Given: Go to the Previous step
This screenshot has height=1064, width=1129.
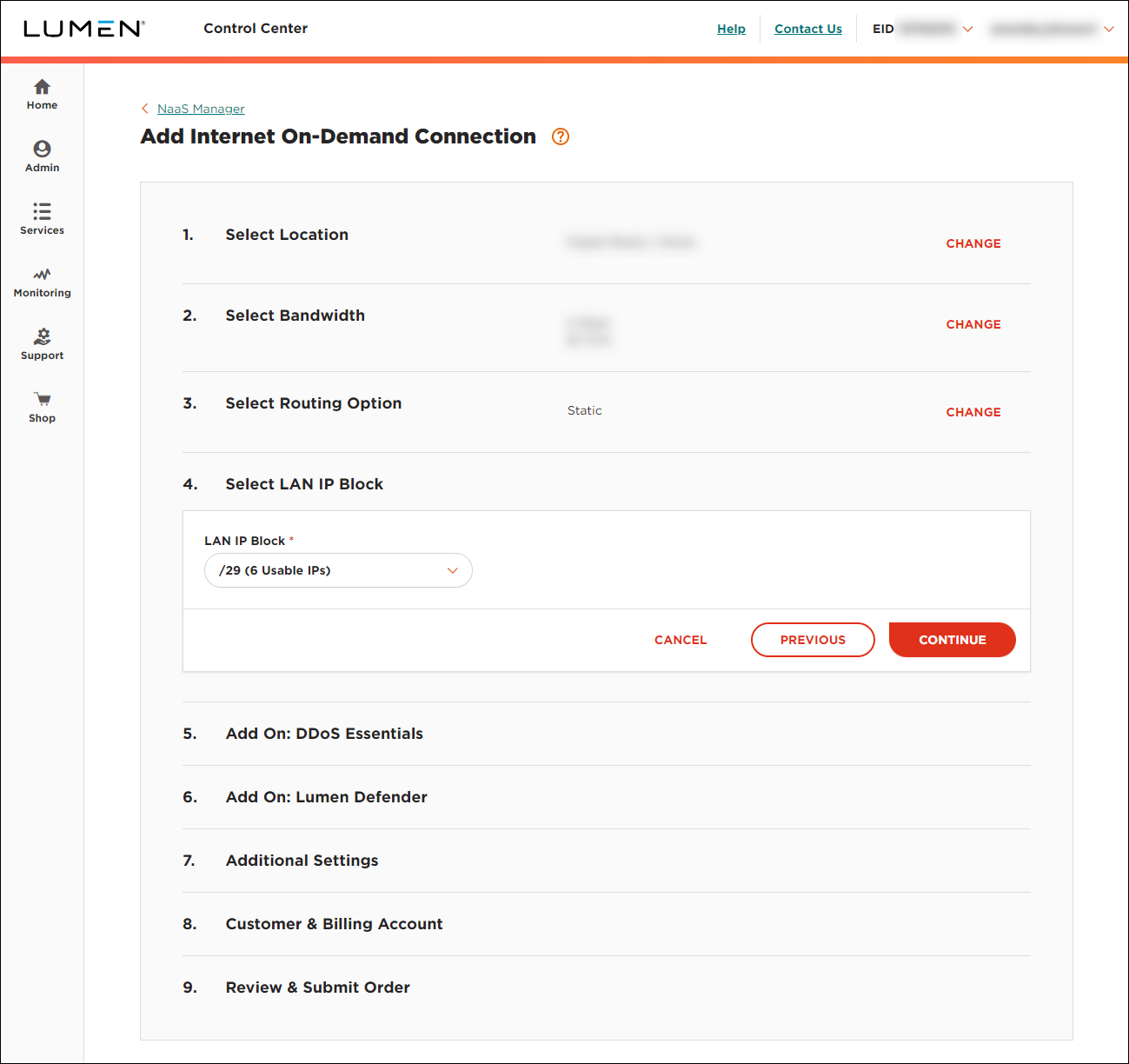Looking at the screenshot, I should pos(813,640).
